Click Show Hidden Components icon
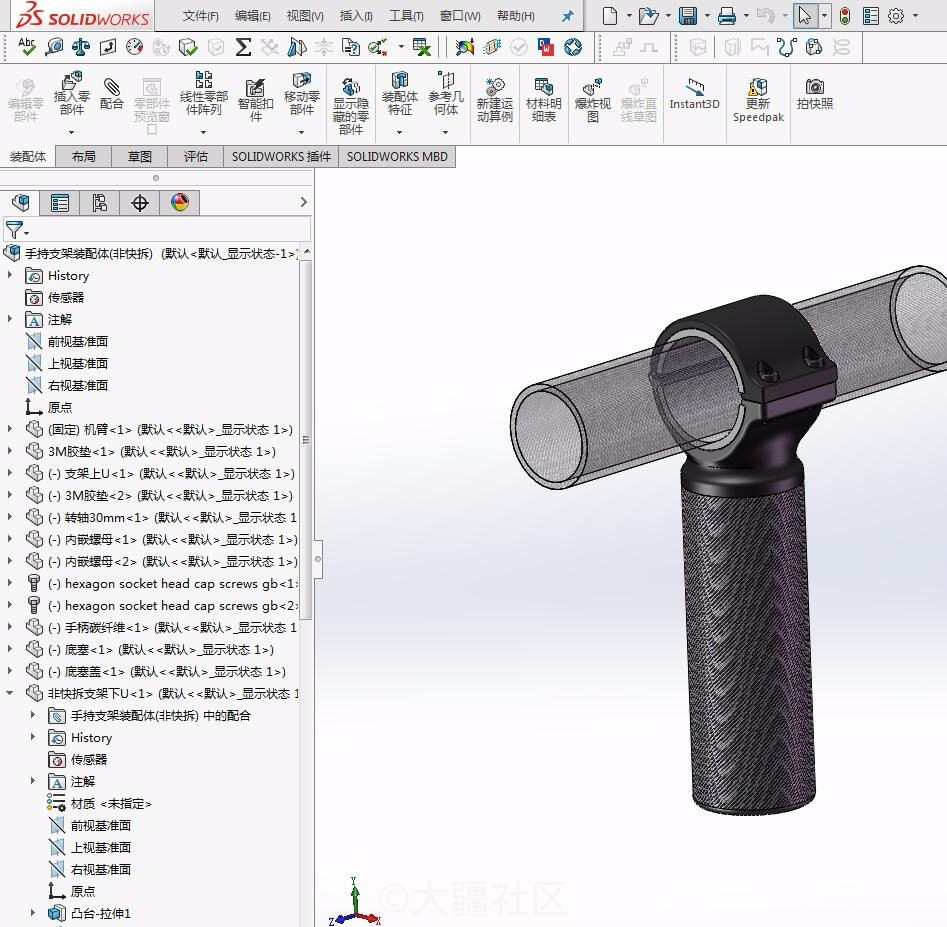 (350, 106)
